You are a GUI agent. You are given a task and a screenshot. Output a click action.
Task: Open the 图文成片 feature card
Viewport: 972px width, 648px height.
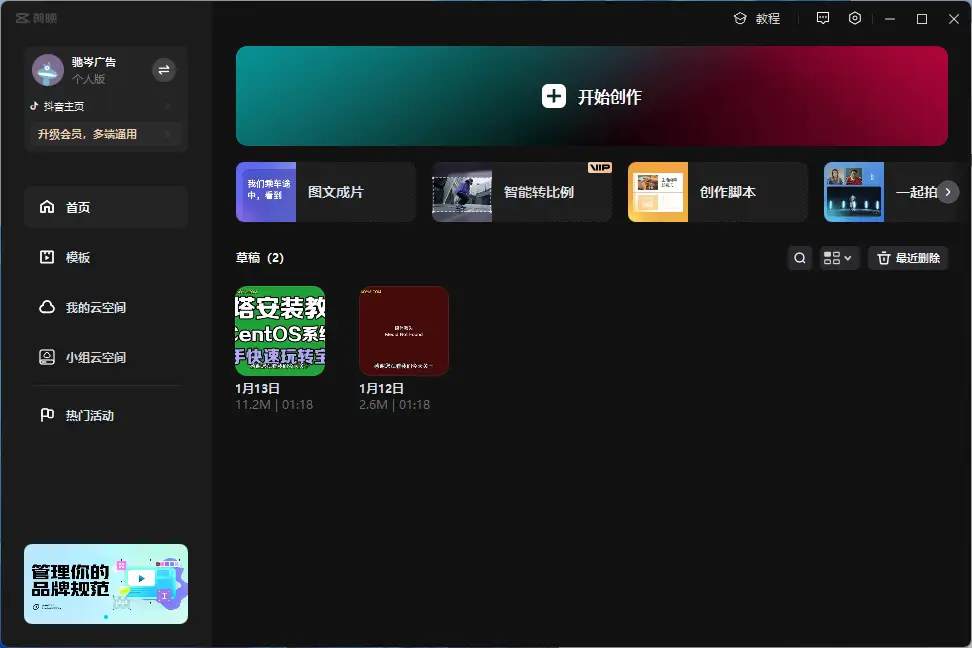click(326, 192)
